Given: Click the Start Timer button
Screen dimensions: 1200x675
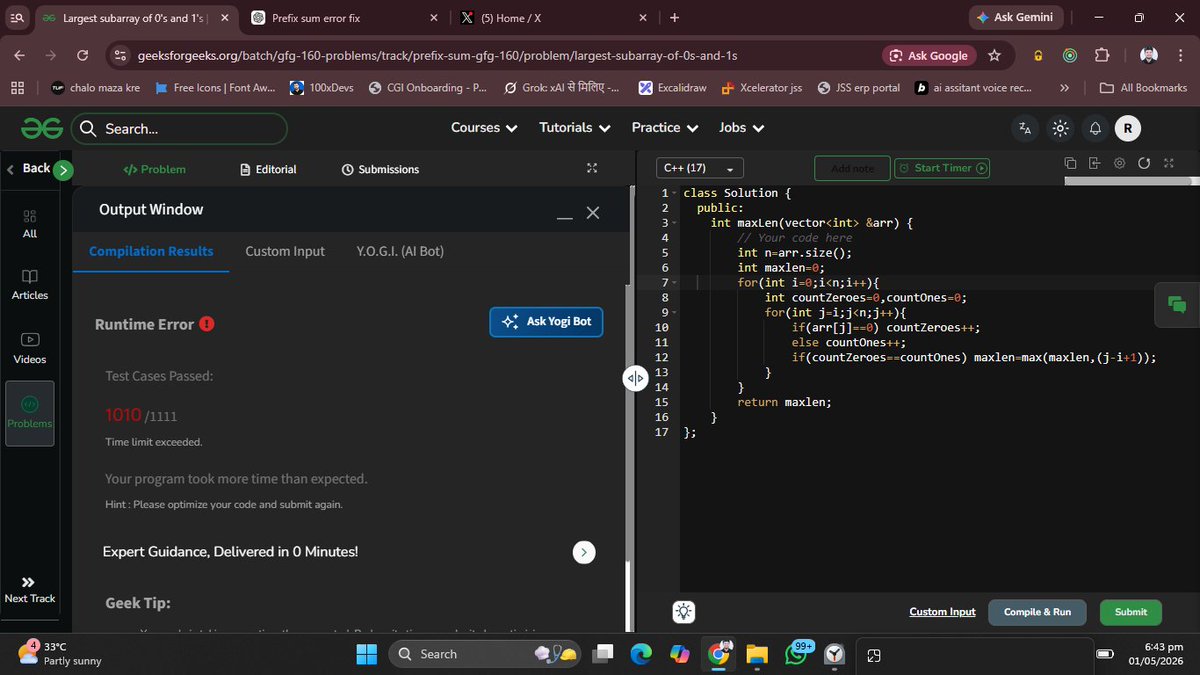Looking at the screenshot, I should coord(942,168).
